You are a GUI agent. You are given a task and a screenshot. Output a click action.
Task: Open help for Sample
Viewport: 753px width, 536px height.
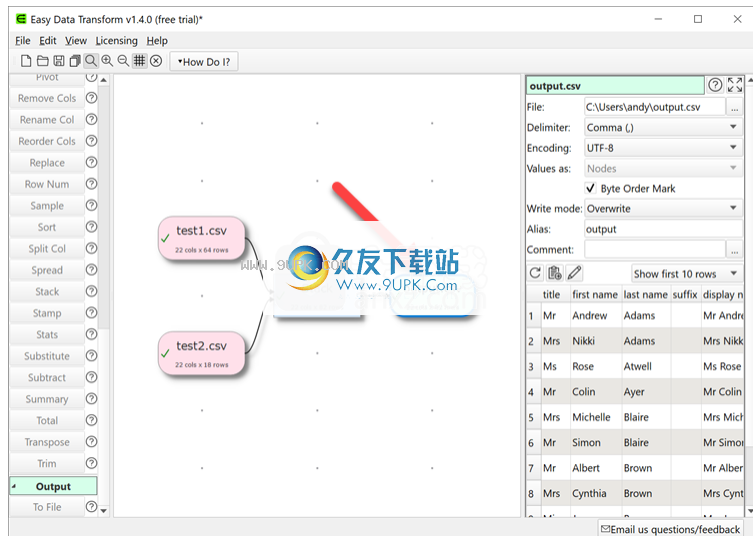click(91, 205)
